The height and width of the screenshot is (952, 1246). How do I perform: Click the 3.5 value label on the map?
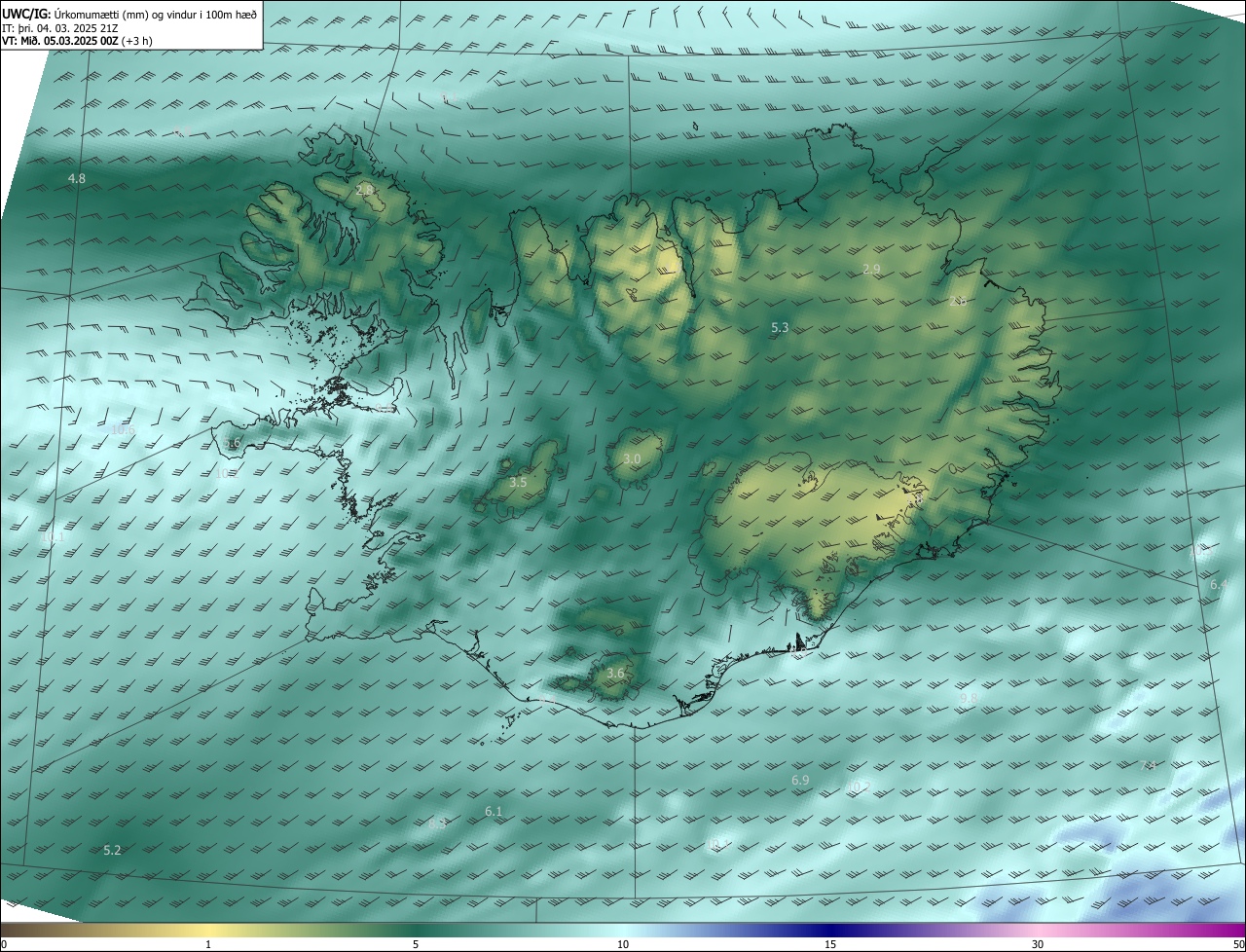coord(518,482)
